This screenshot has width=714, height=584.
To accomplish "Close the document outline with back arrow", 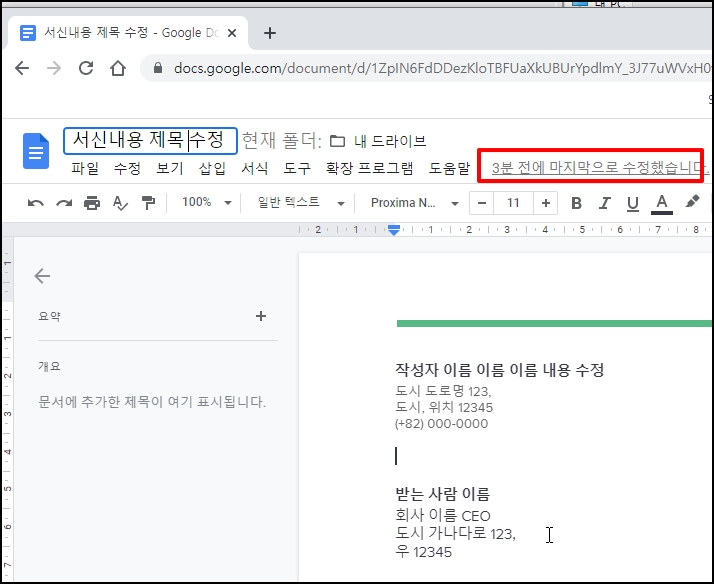I will click(x=42, y=276).
